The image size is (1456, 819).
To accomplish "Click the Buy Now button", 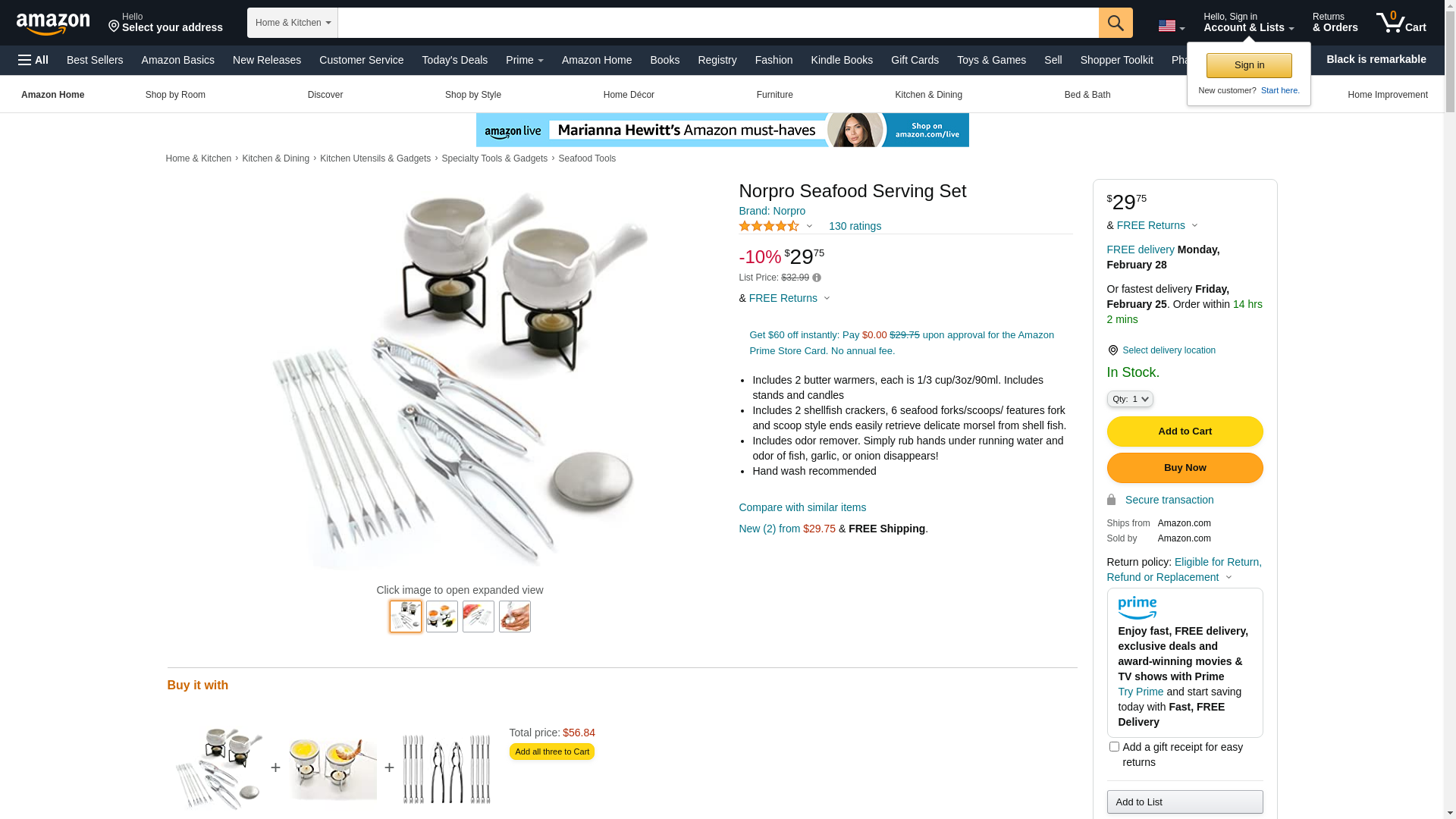I will point(1185,468).
